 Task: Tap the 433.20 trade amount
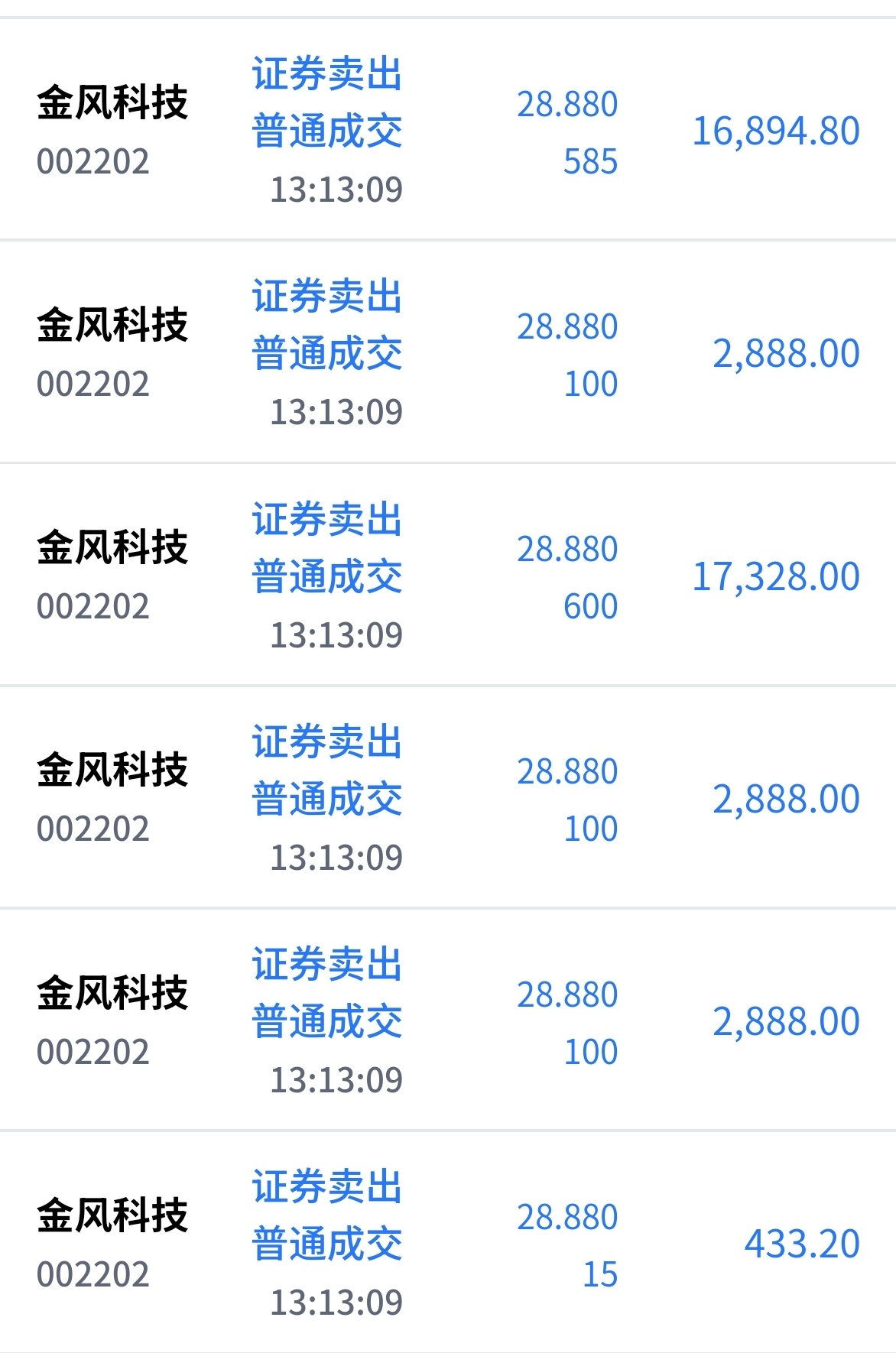(801, 1244)
